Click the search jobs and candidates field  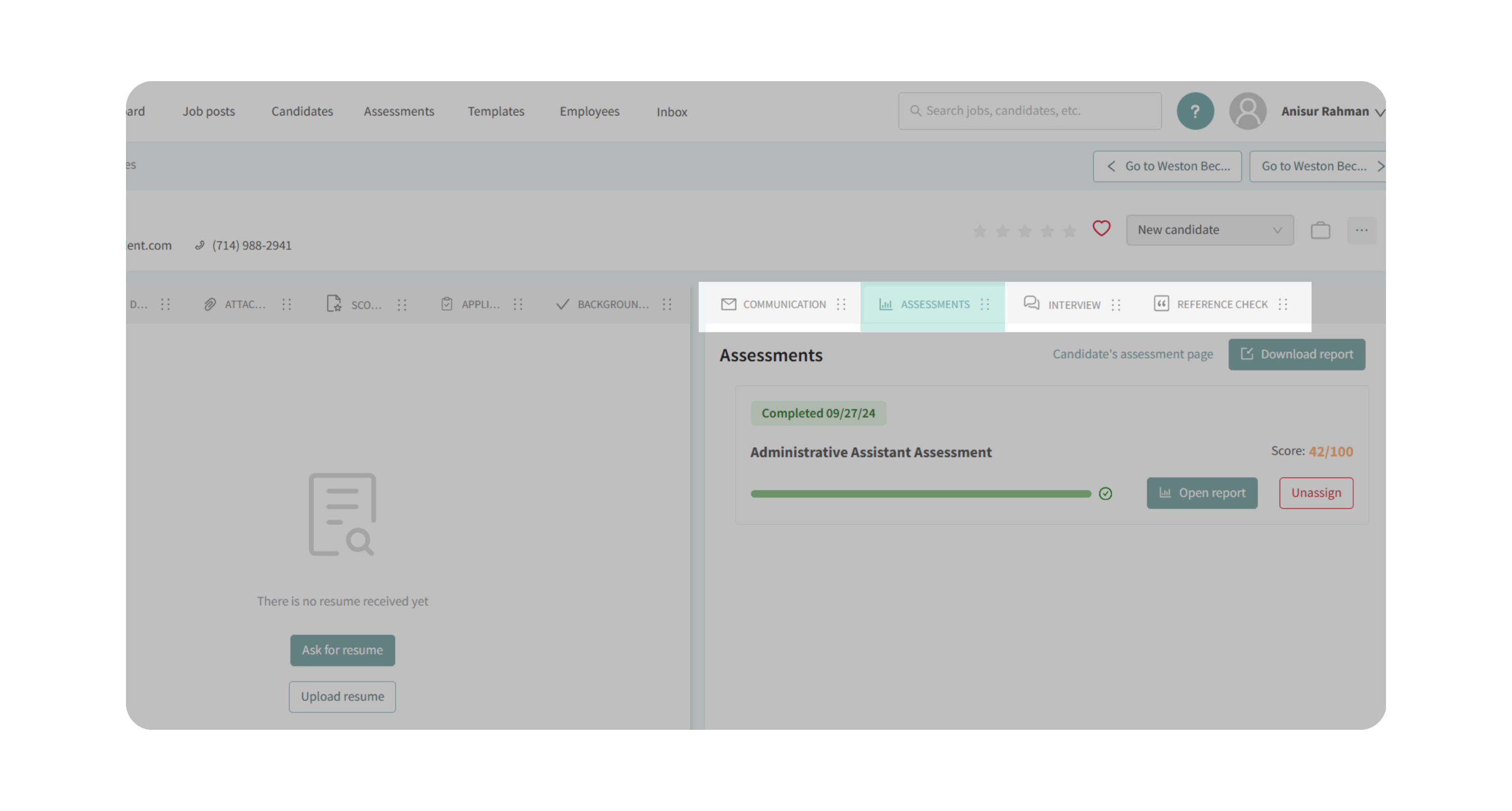coord(1030,110)
